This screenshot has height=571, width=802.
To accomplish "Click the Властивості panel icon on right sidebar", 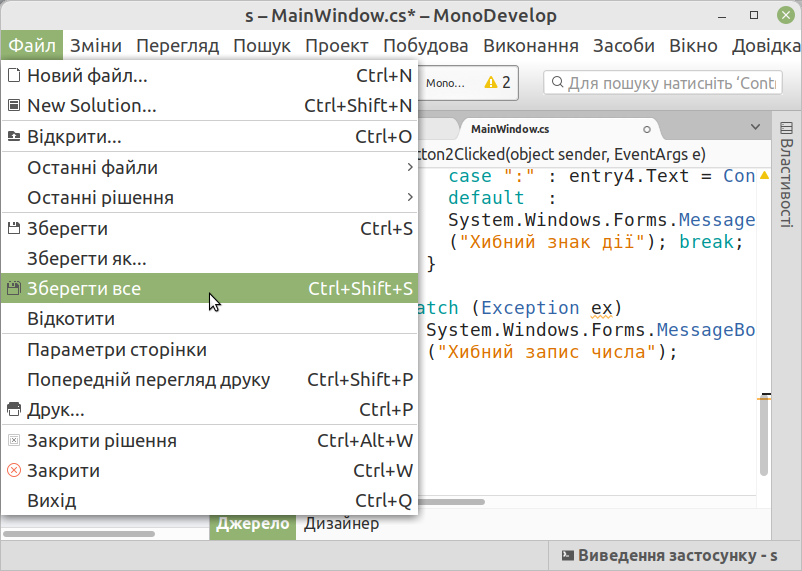I will (x=786, y=127).
